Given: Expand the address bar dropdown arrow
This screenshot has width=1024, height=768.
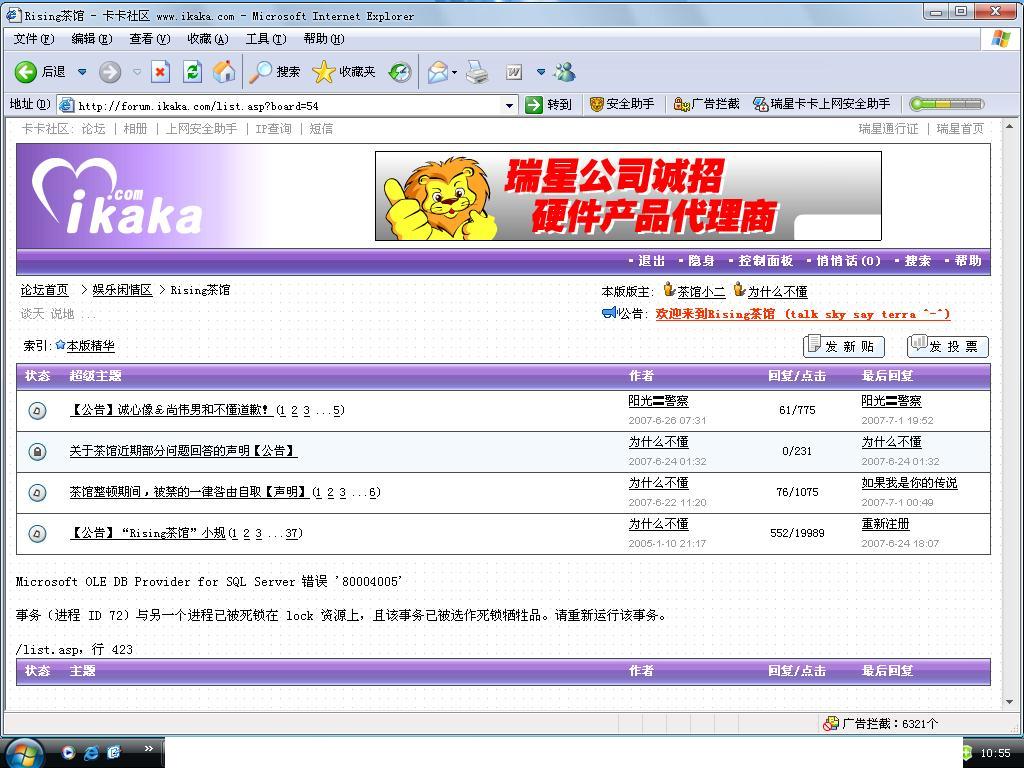Looking at the screenshot, I should pyautogui.click(x=509, y=105).
